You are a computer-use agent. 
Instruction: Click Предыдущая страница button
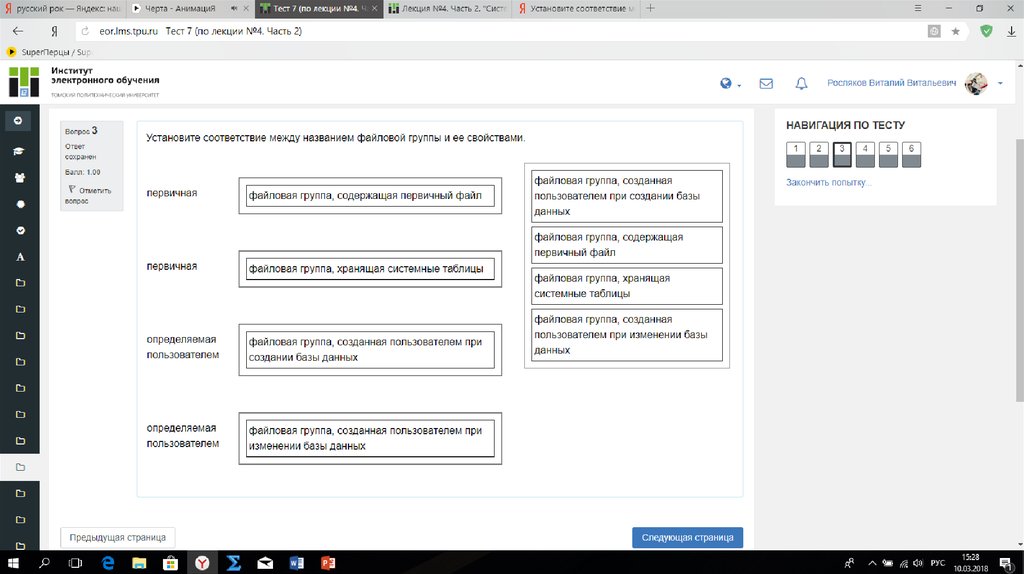click(x=118, y=537)
